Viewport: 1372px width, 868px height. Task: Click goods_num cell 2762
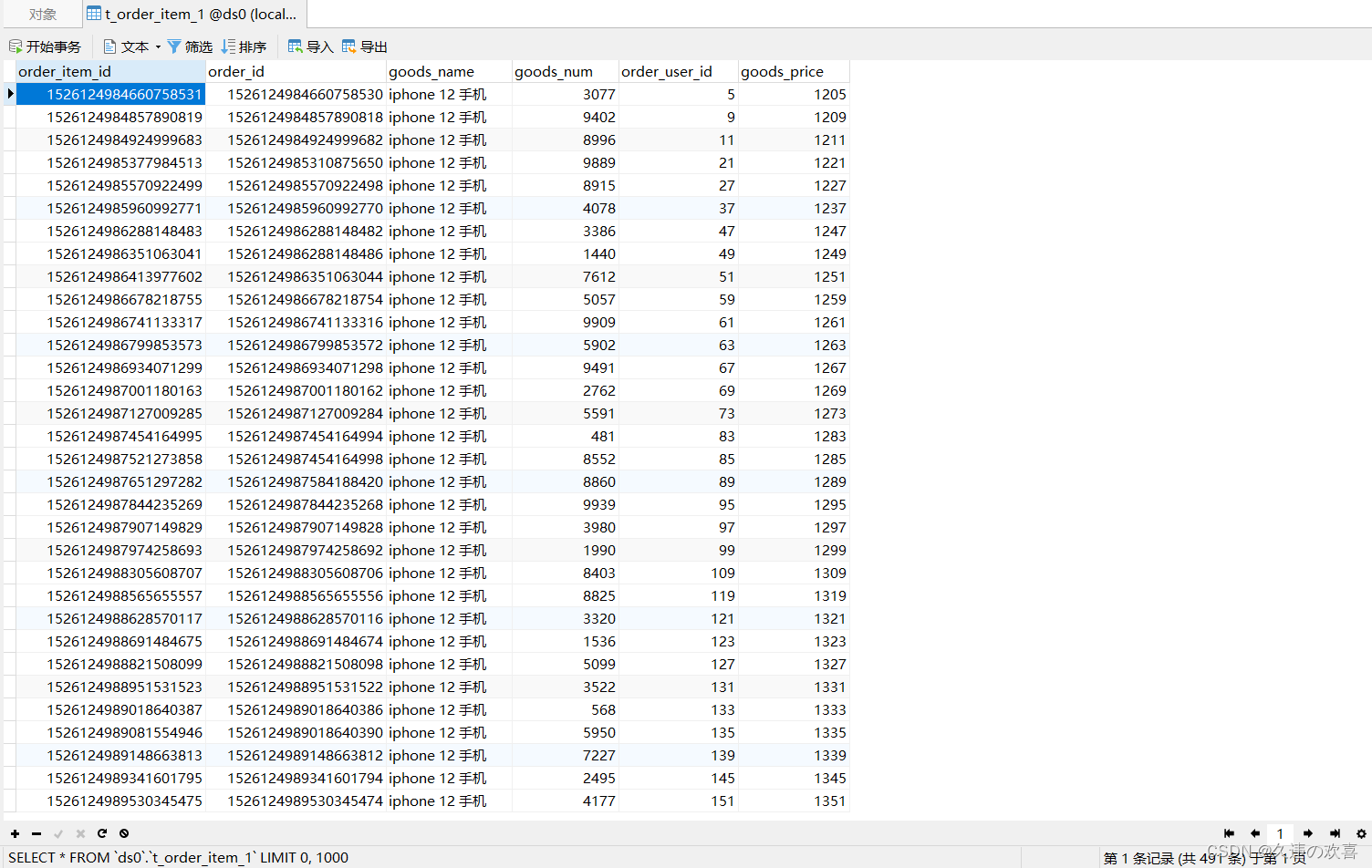coord(566,390)
